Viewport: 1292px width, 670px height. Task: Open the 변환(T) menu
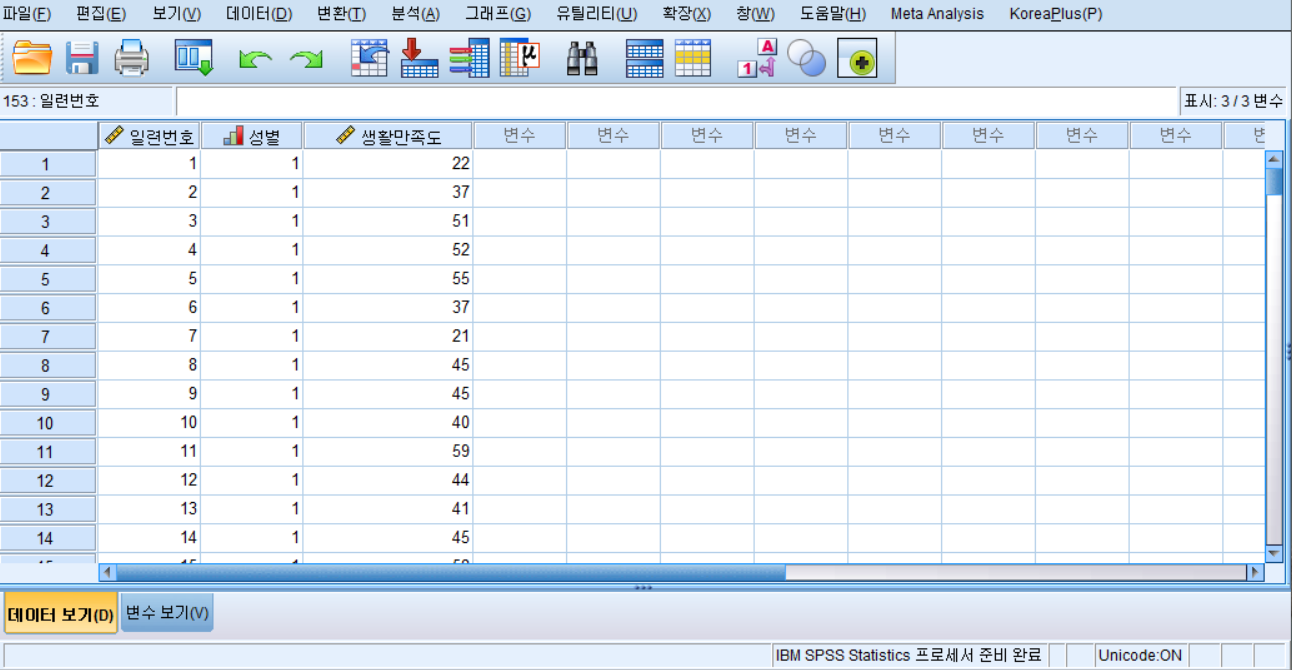point(341,14)
